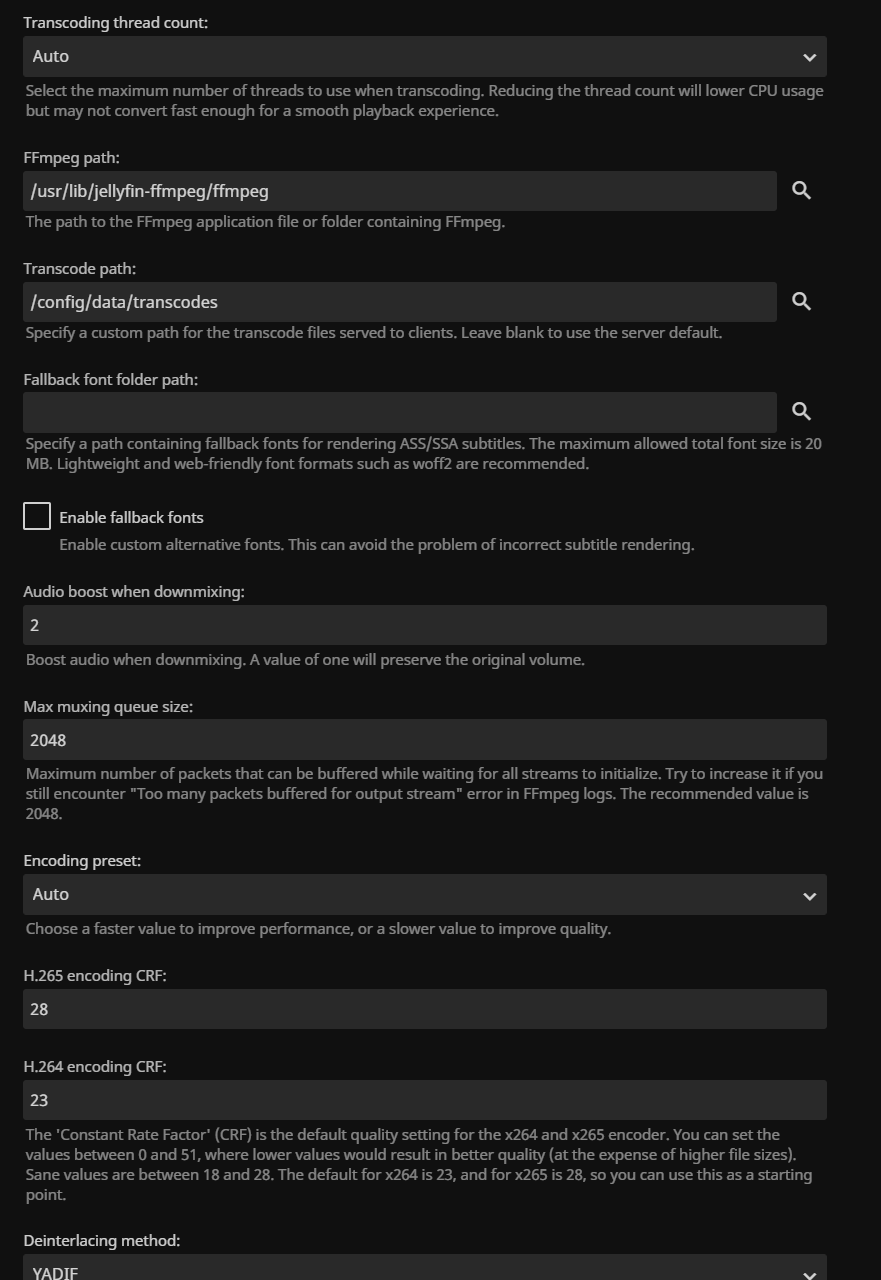Click the Transcode path browse icon
The height and width of the screenshot is (1280, 881).
coord(801,301)
